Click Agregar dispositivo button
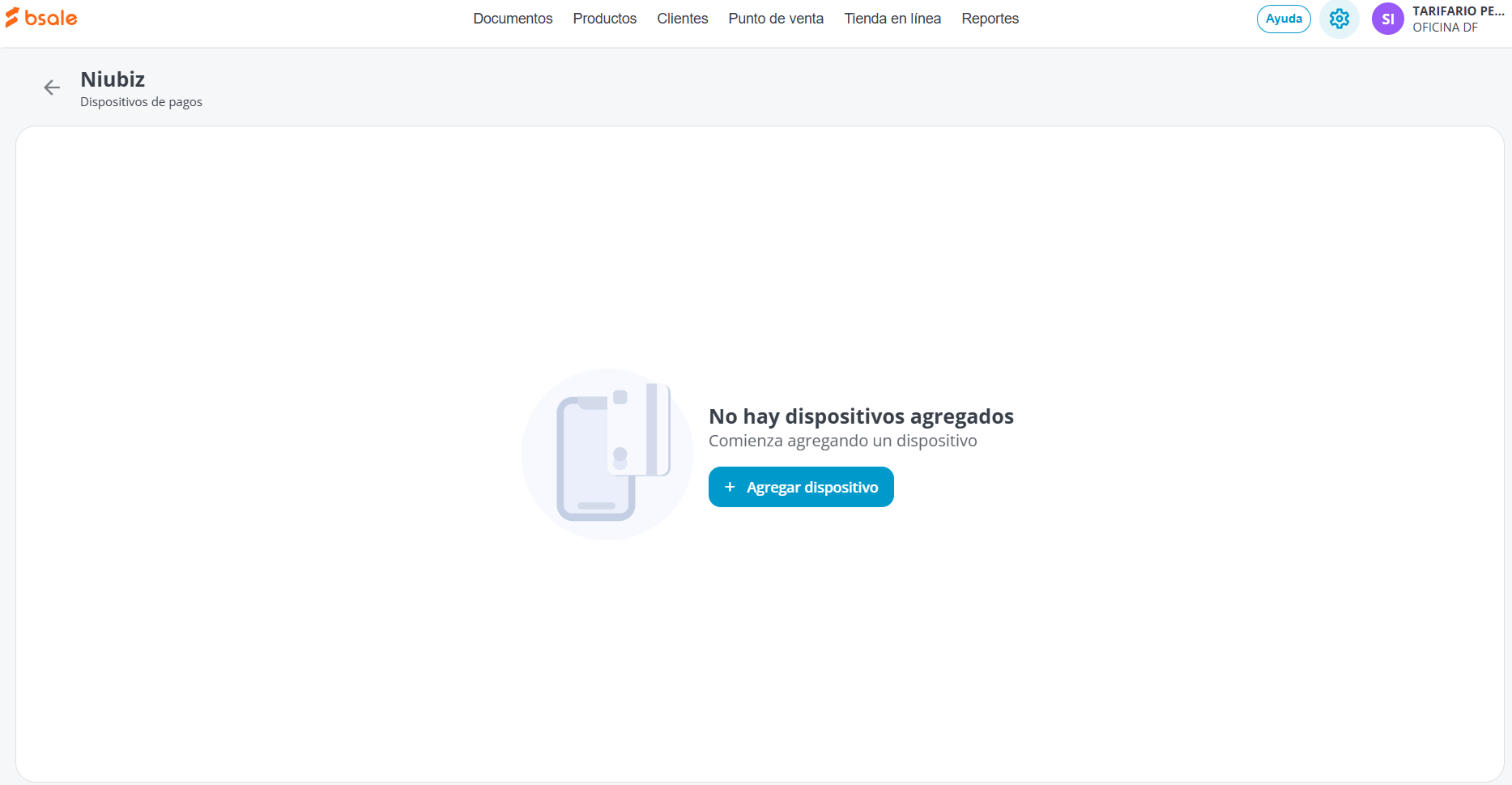This screenshot has height=785, width=1512. coord(801,487)
